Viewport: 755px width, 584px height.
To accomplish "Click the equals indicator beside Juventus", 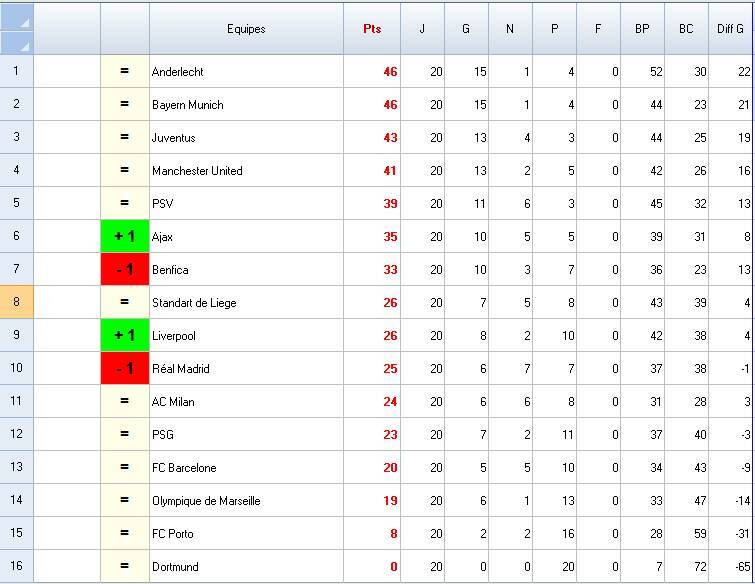I will [x=125, y=138].
